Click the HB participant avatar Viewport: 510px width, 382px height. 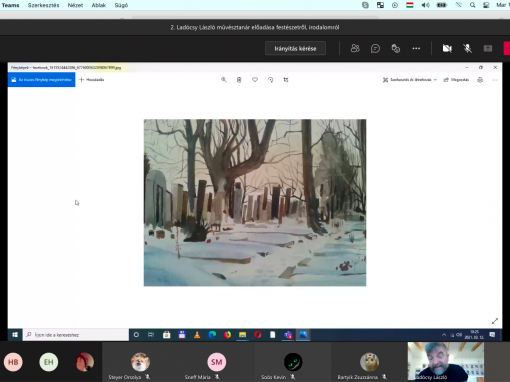pos(13,362)
